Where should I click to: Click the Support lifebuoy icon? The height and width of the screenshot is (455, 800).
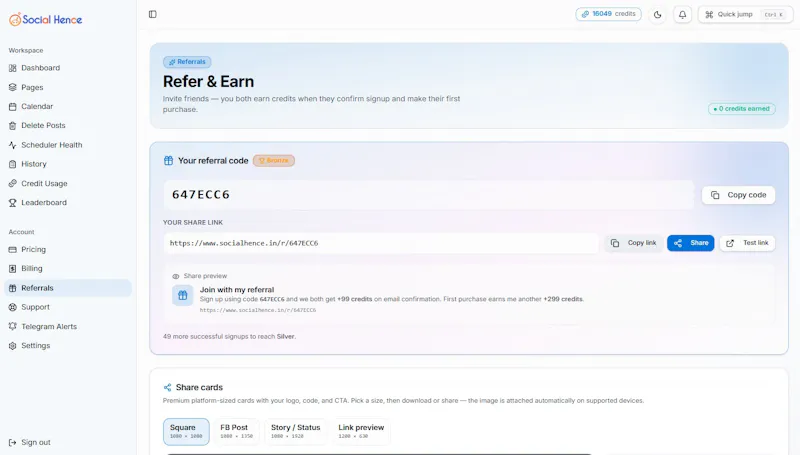pos(13,307)
